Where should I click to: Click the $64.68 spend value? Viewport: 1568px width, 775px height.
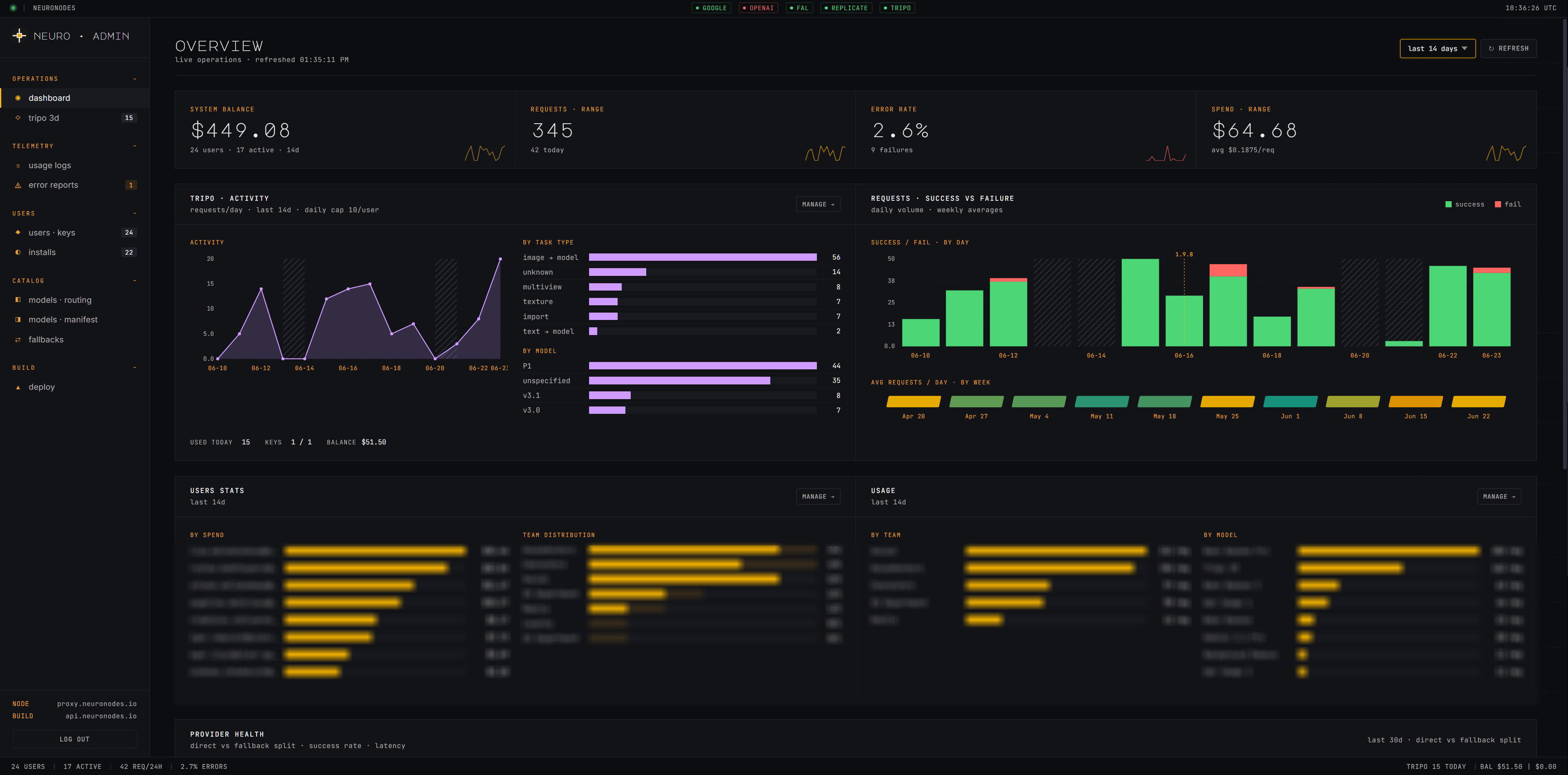[1254, 130]
